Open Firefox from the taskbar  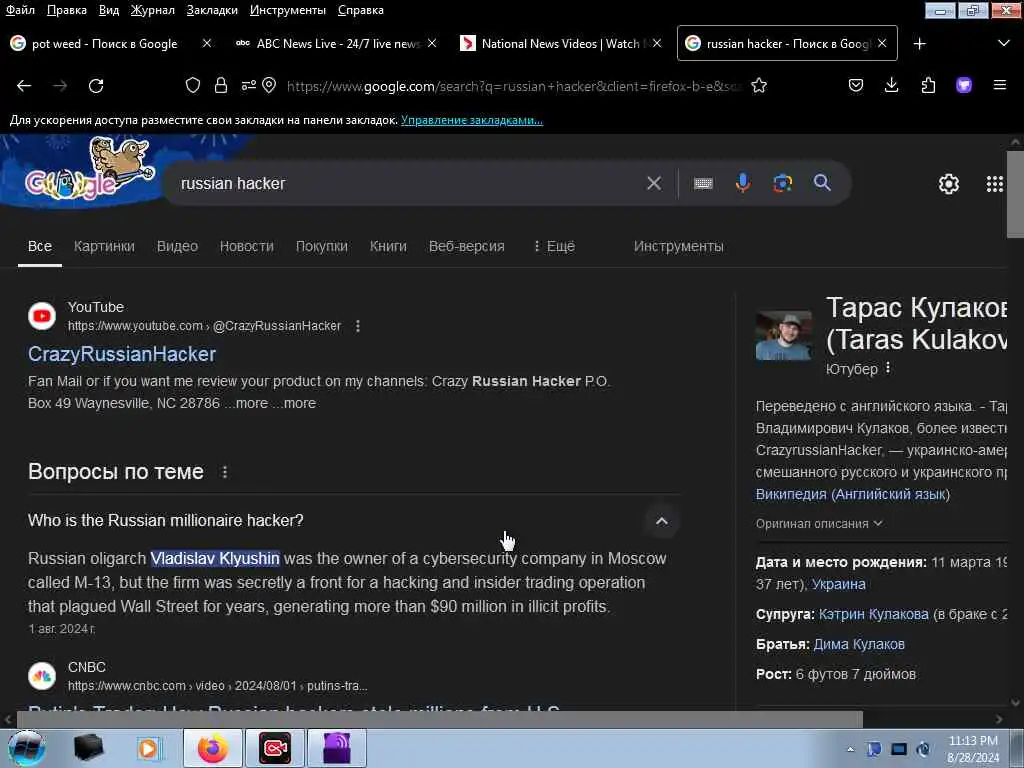tap(213, 748)
